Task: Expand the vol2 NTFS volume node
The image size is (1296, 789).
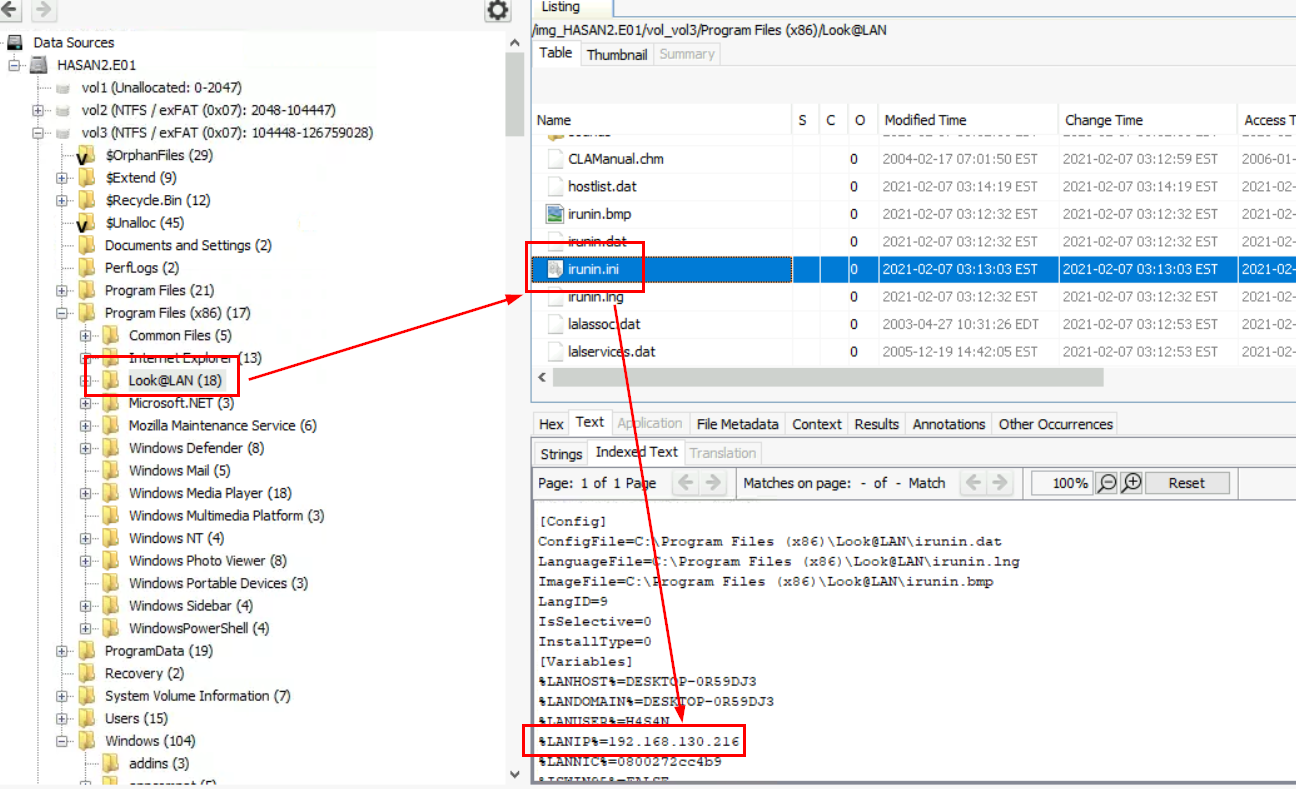Action: 38,110
